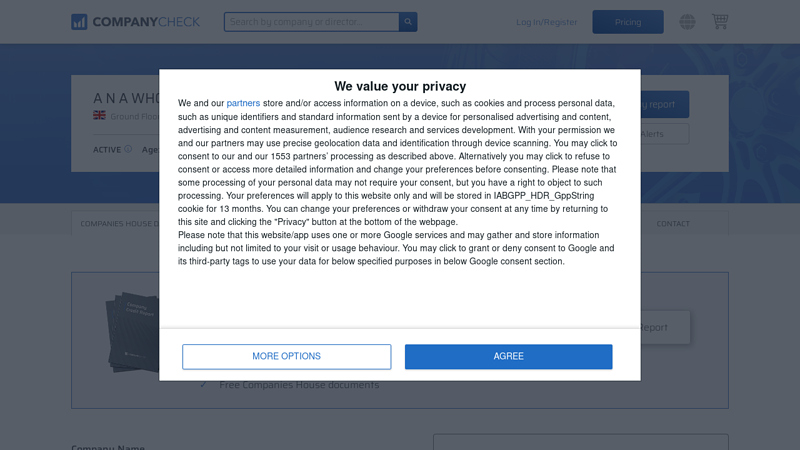The width and height of the screenshot is (800, 450).
Task: Click Agree in the privacy dialog
Action: click(508, 357)
